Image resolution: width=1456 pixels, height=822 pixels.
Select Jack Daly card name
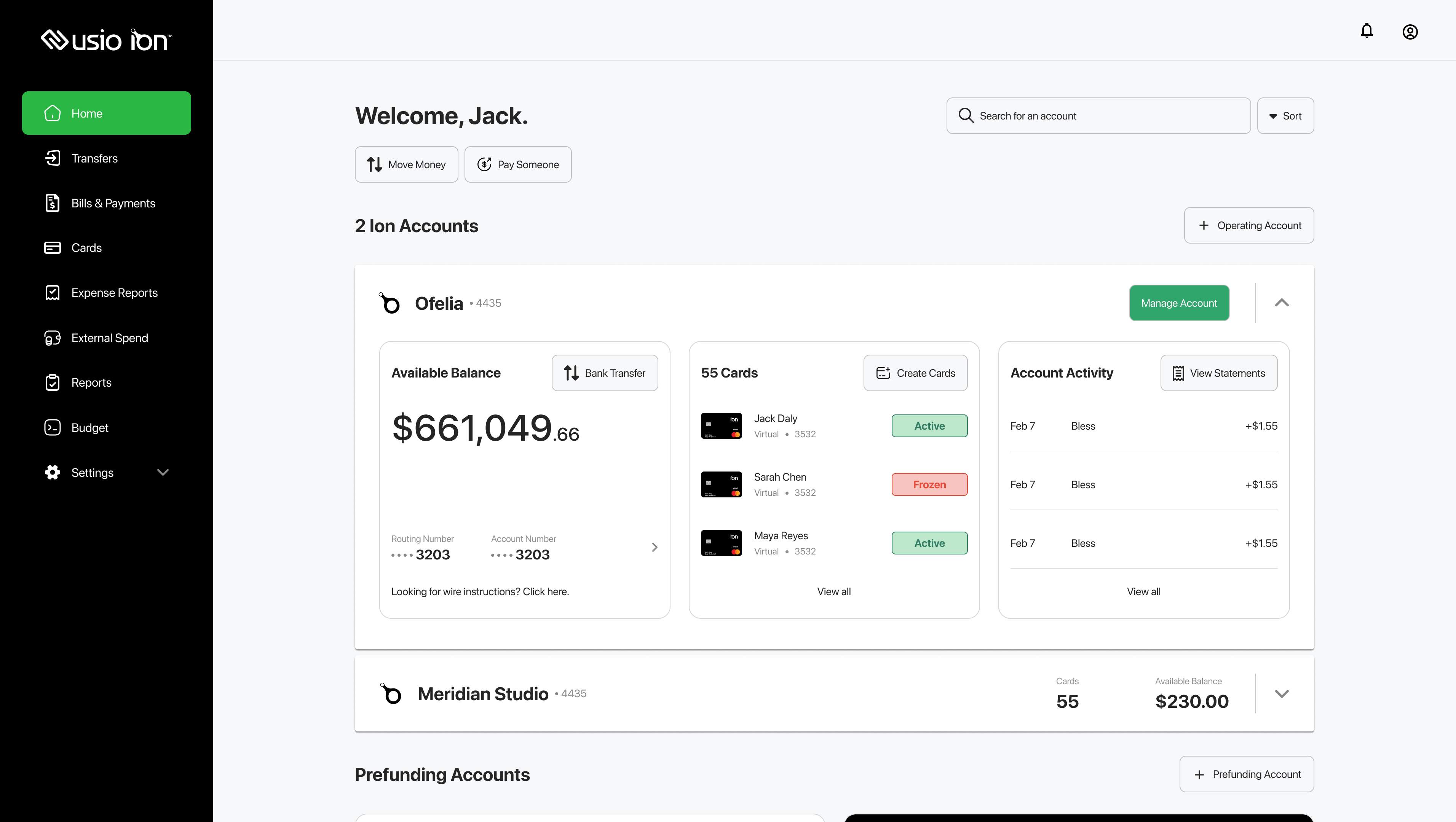[x=776, y=419]
